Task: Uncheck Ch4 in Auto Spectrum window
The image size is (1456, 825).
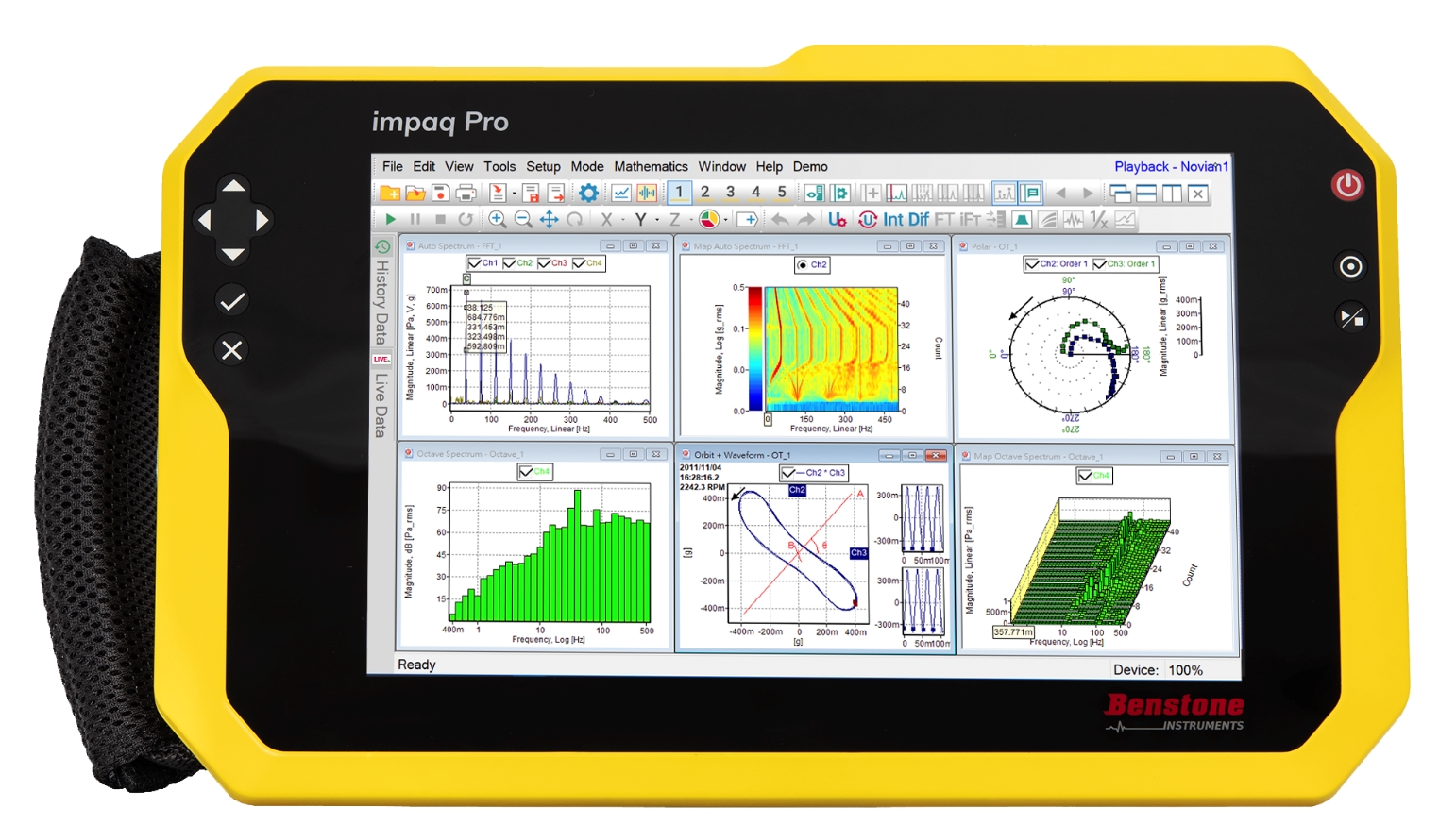Action: pyautogui.click(x=579, y=263)
